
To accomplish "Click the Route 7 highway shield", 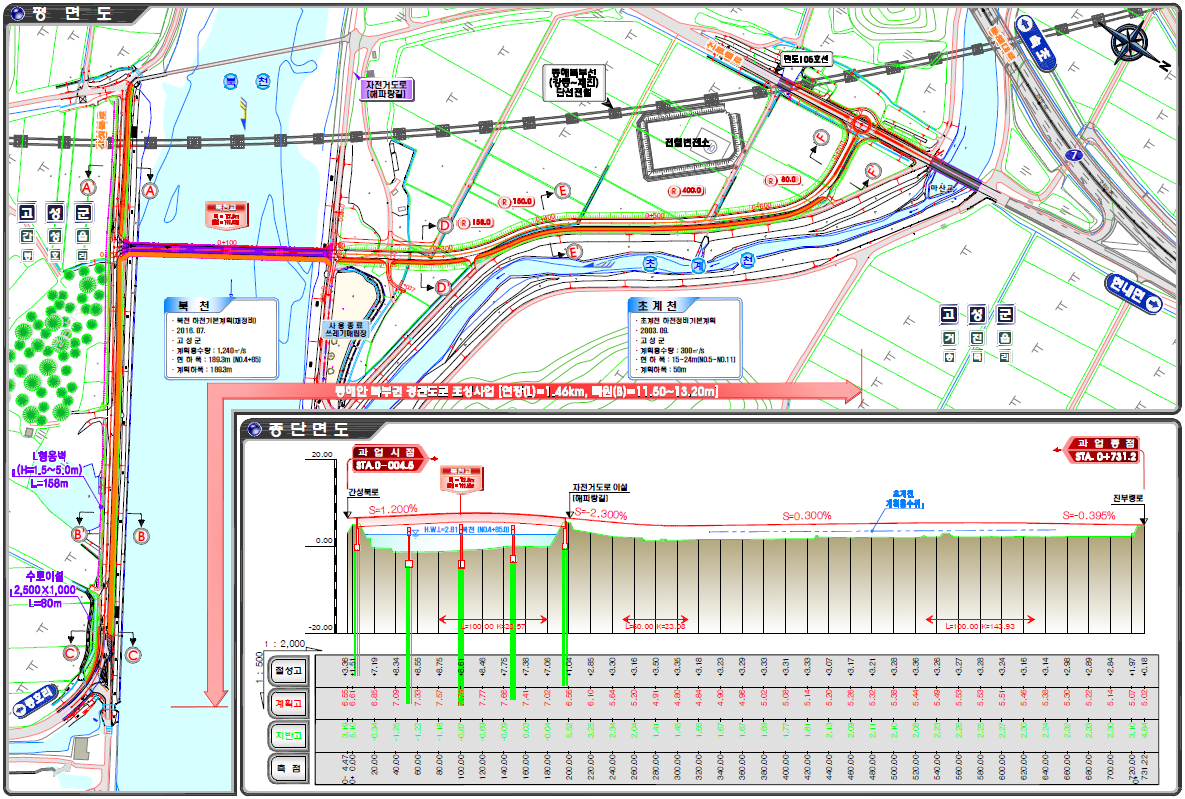I will pyautogui.click(x=1074, y=156).
